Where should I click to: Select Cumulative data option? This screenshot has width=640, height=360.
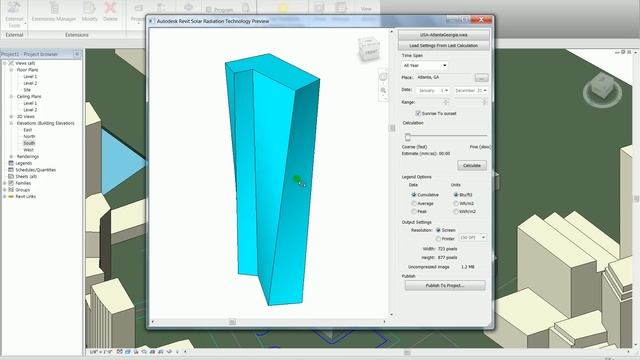click(x=414, y=195)
